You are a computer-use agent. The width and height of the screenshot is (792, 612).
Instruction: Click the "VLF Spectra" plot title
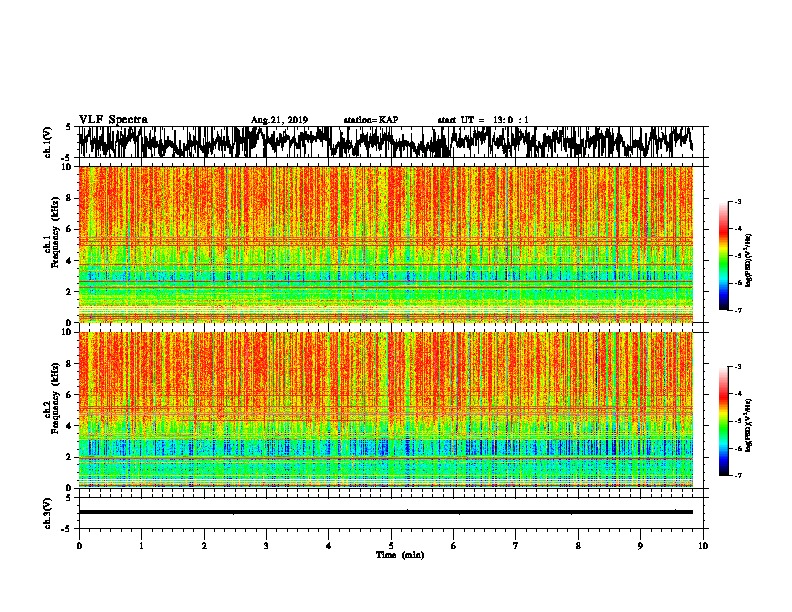[113, 120]
